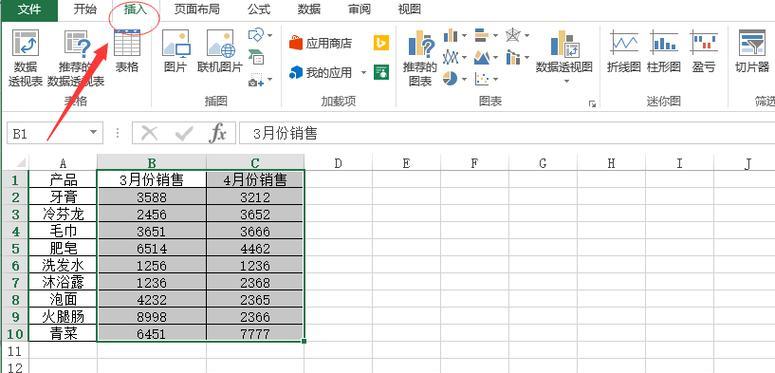775x373 pixels.
Task: Click the Radar/Stock chart icon
Action: pos(513,35)
